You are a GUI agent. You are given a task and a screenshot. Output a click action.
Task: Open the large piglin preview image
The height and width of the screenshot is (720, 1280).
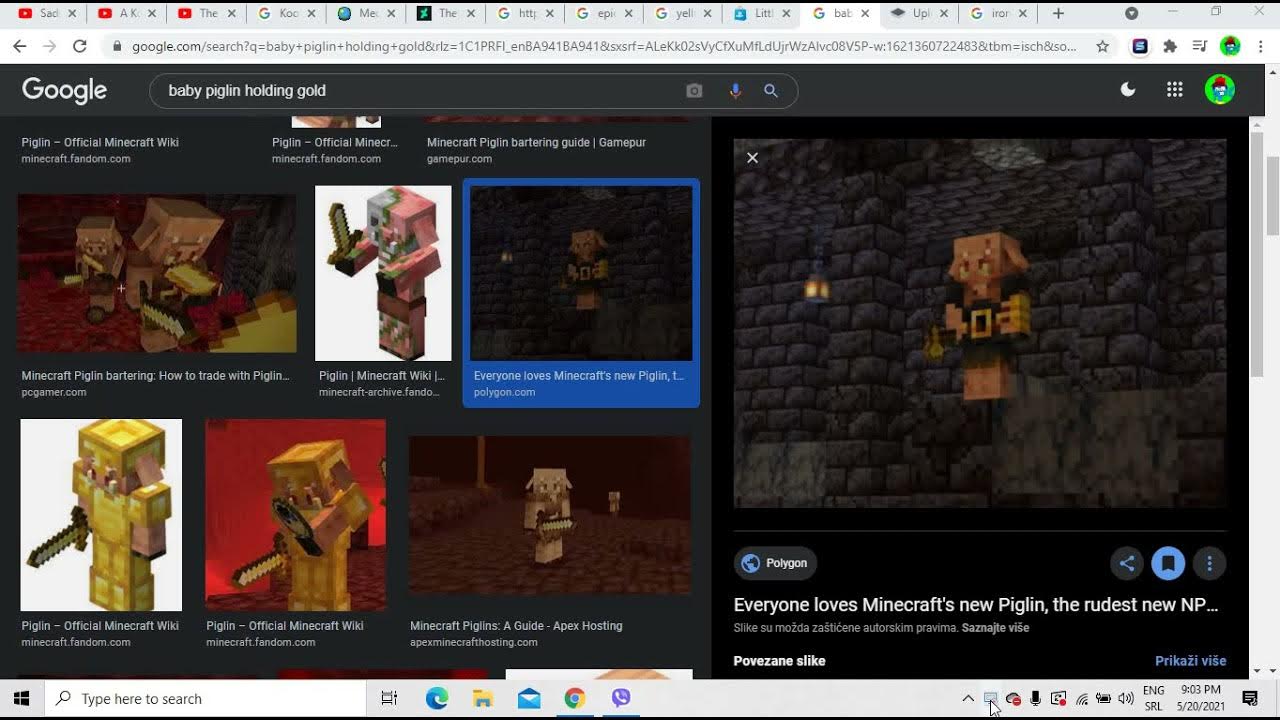coord(980,323)
